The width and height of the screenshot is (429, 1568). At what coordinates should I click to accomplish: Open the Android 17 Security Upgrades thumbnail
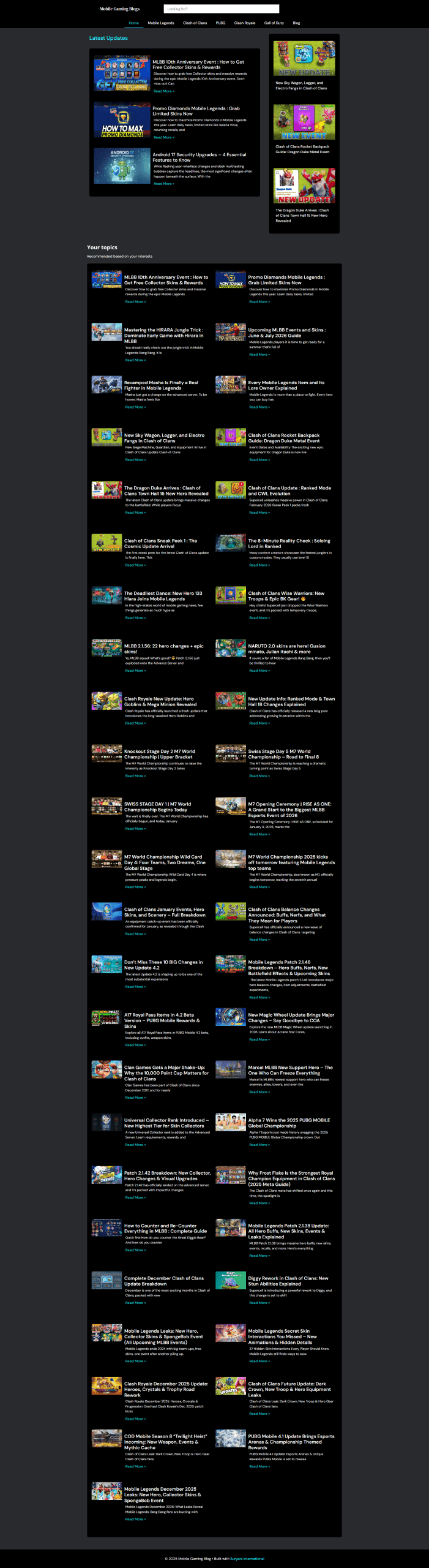122,165
